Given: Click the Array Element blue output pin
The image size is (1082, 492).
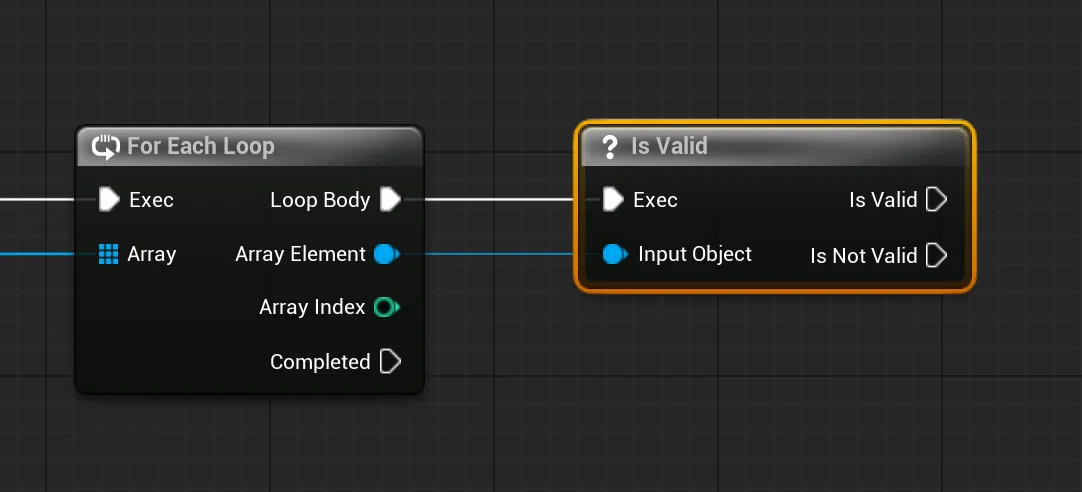Looking at the screenshot, I should [386, 254].
